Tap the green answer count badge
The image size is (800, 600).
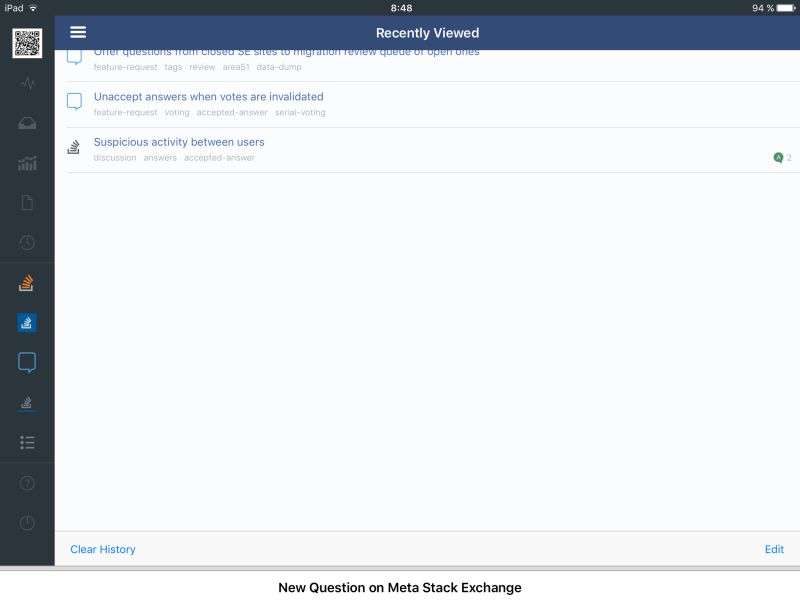coord(778,157)
